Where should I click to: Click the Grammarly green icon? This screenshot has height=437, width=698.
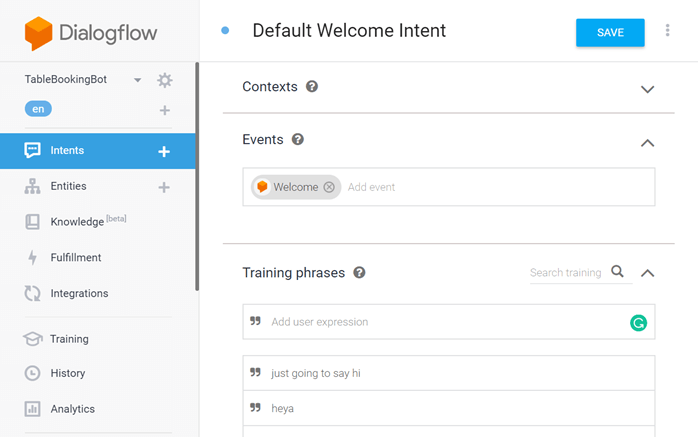[x=638, y=323]
